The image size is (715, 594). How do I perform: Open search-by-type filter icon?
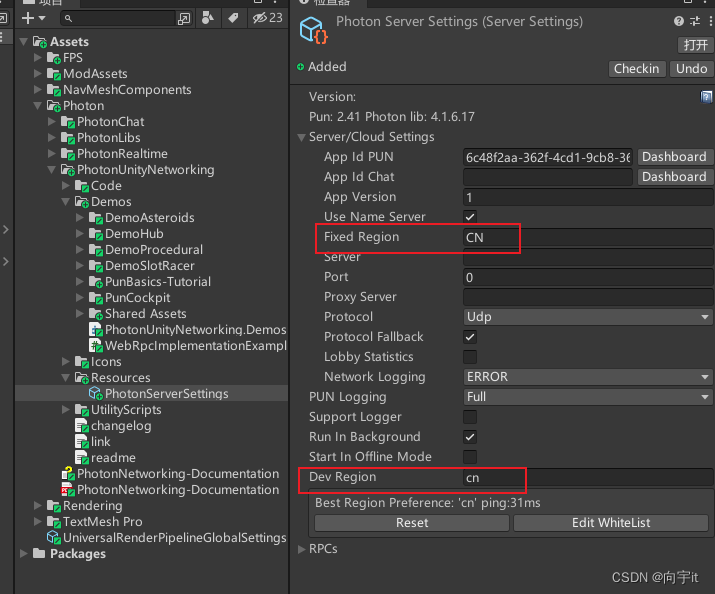pos(208,18)
